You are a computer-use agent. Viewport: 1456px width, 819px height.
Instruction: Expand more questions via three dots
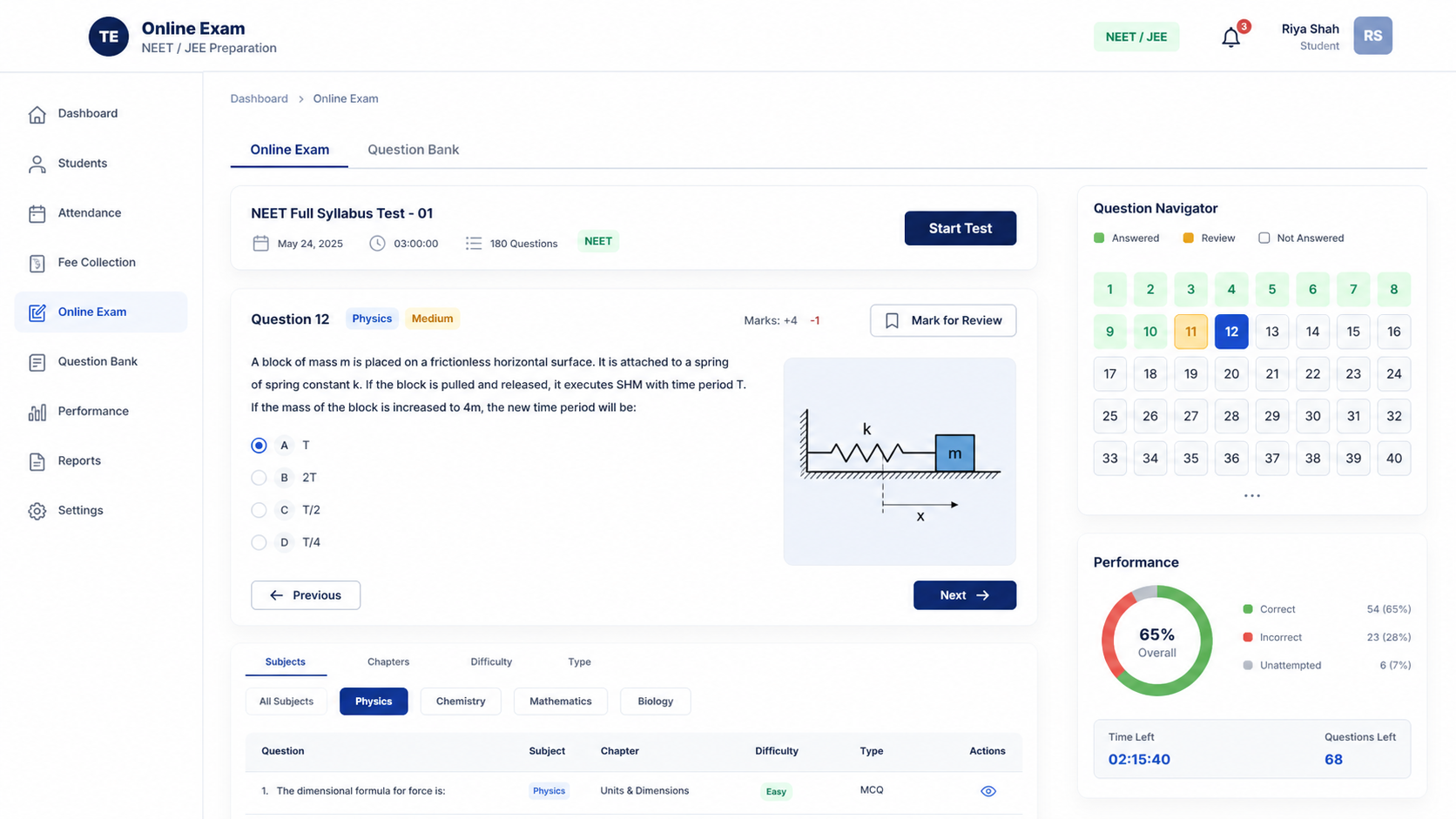tap(1251, 495)
